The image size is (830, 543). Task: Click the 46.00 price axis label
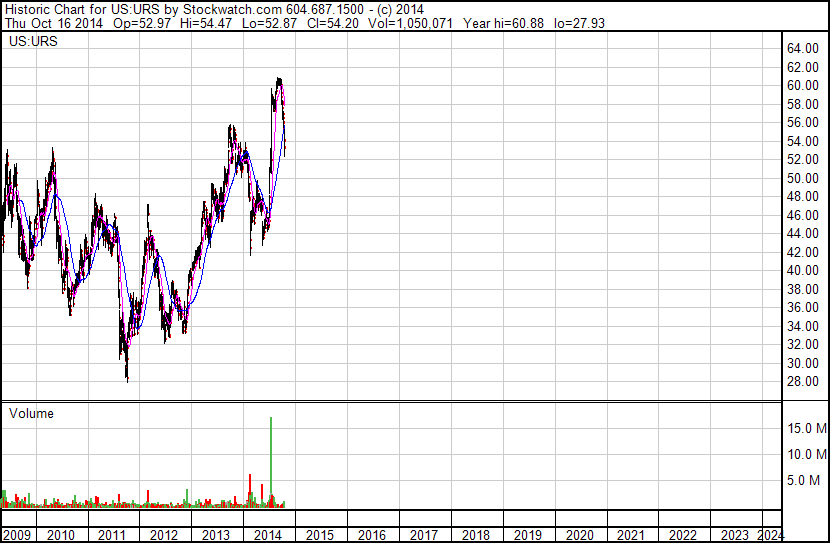click(803, 215)
